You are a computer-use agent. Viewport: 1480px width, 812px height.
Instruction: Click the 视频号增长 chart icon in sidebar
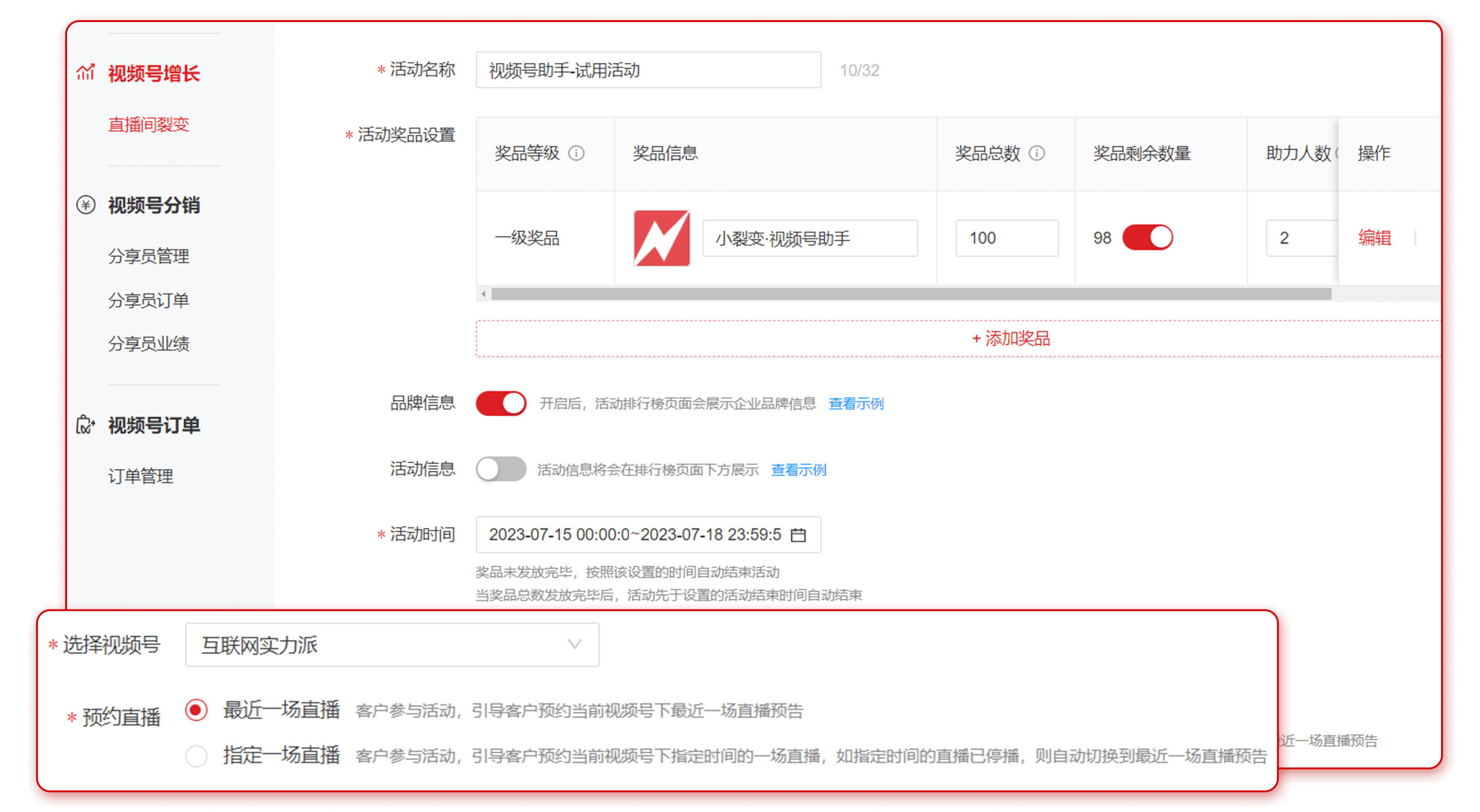pos(86,73)
